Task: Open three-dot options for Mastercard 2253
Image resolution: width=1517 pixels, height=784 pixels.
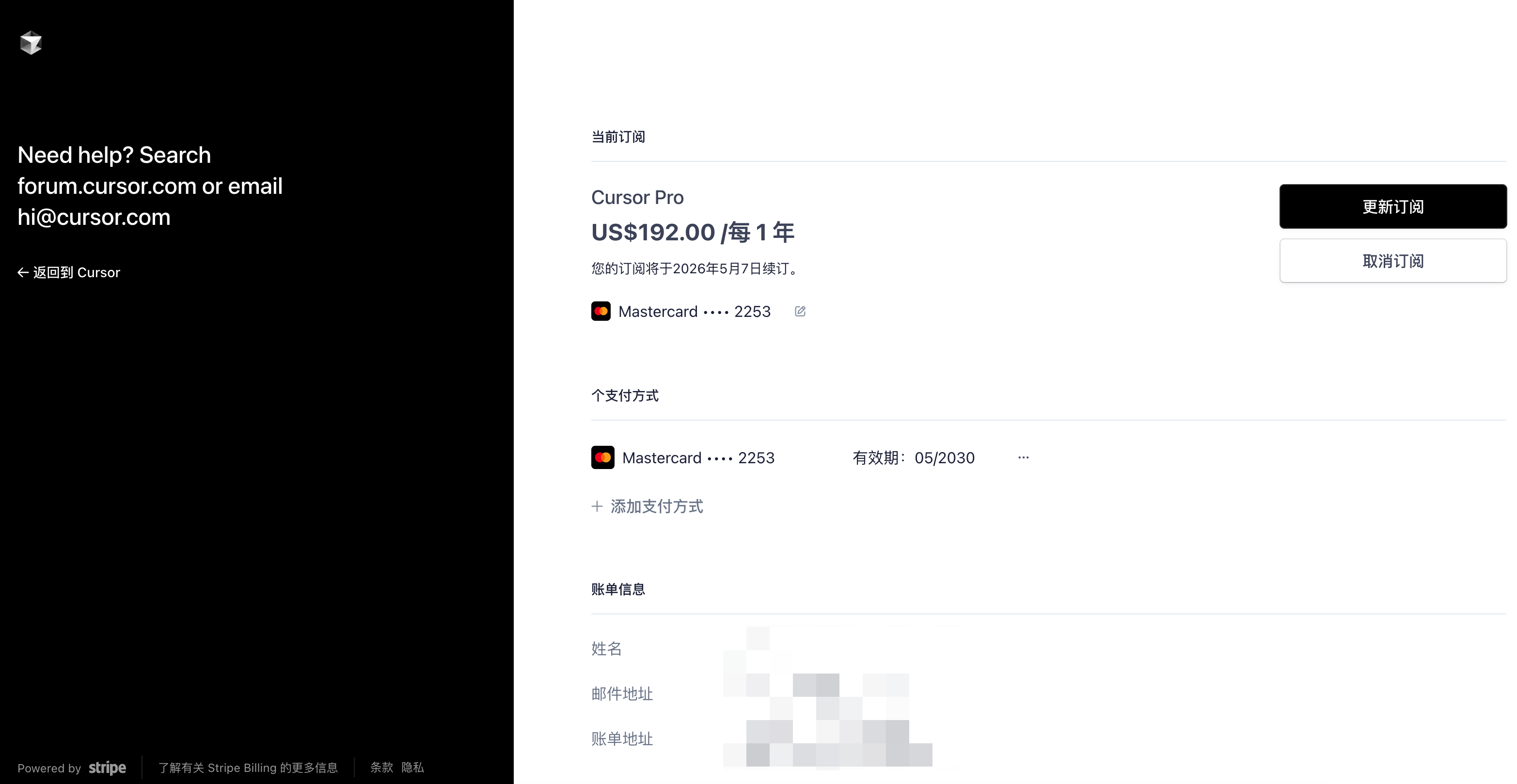Action: point(1024,457)
